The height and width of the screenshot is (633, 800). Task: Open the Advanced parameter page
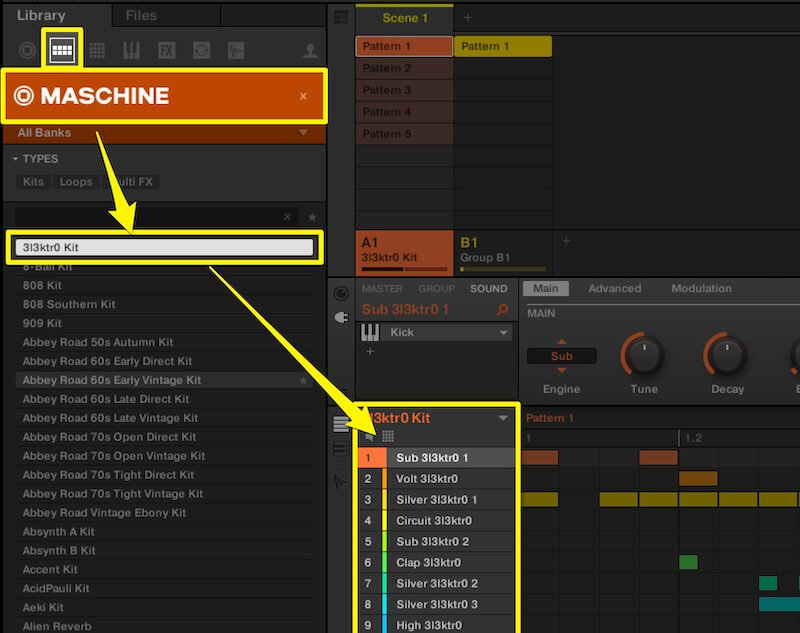(614, 289)
